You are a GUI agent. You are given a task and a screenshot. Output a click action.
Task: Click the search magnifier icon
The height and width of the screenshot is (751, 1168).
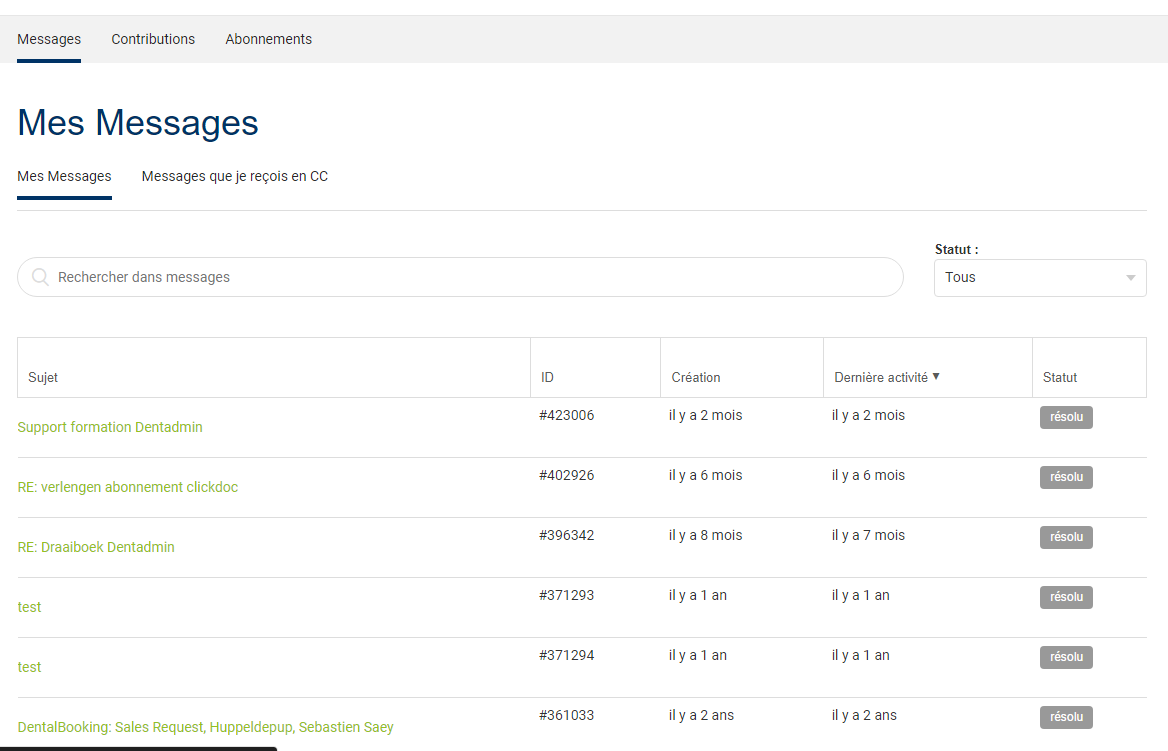pyautogui.click(x=40, y=277)
